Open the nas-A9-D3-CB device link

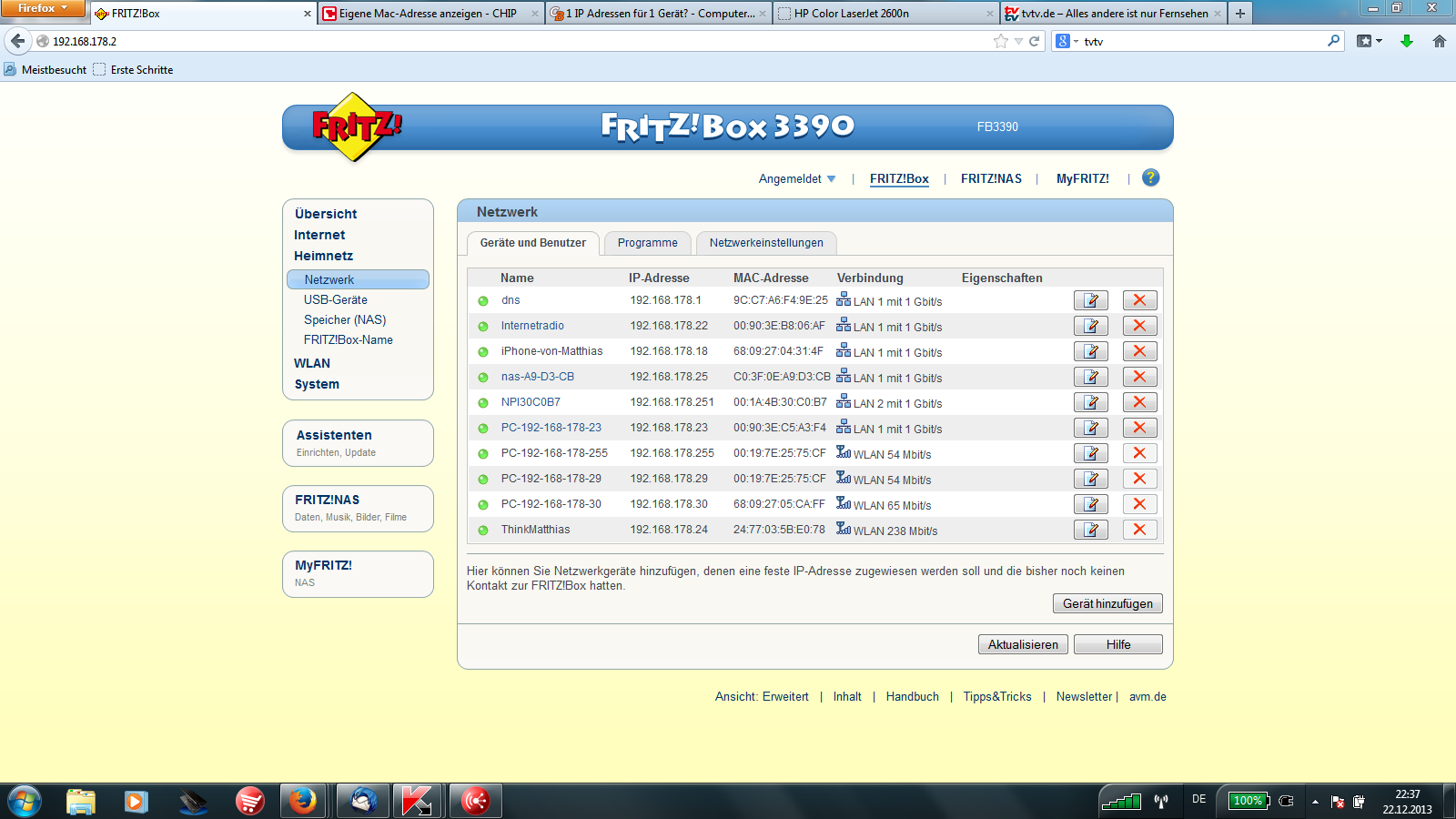(537, 377)
